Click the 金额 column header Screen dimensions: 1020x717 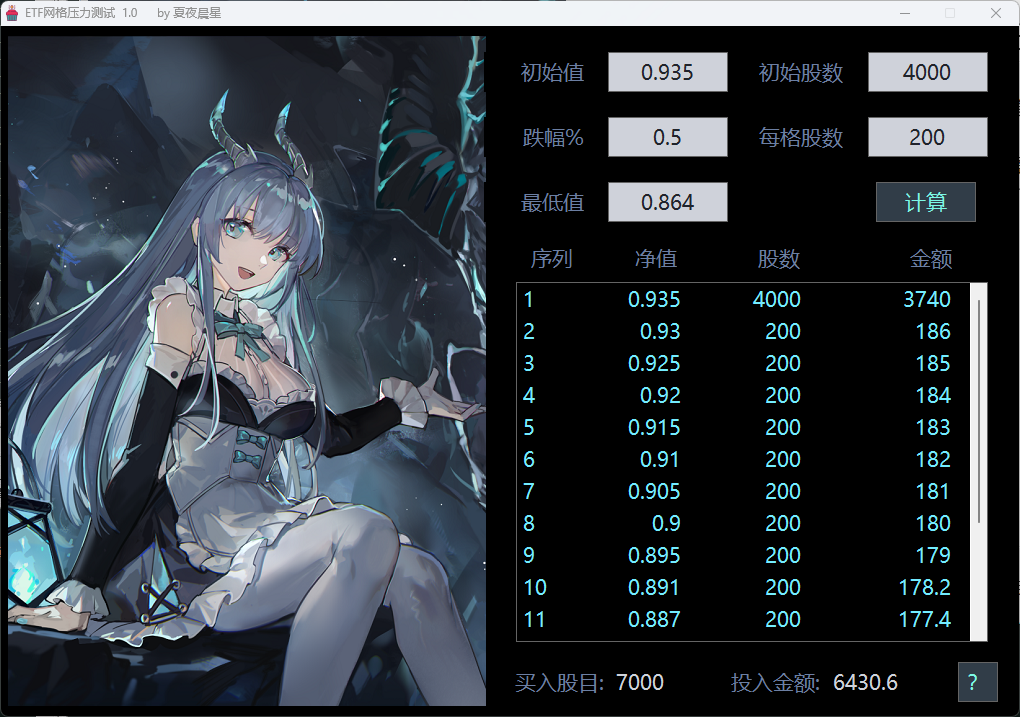pos(931,259)
